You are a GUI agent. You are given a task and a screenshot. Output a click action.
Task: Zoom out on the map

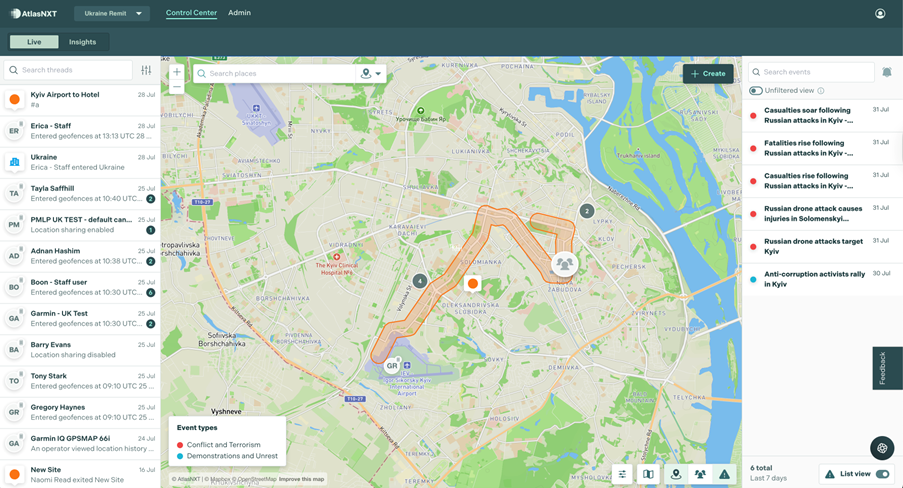pyautogui.click(x=177, y=88)
